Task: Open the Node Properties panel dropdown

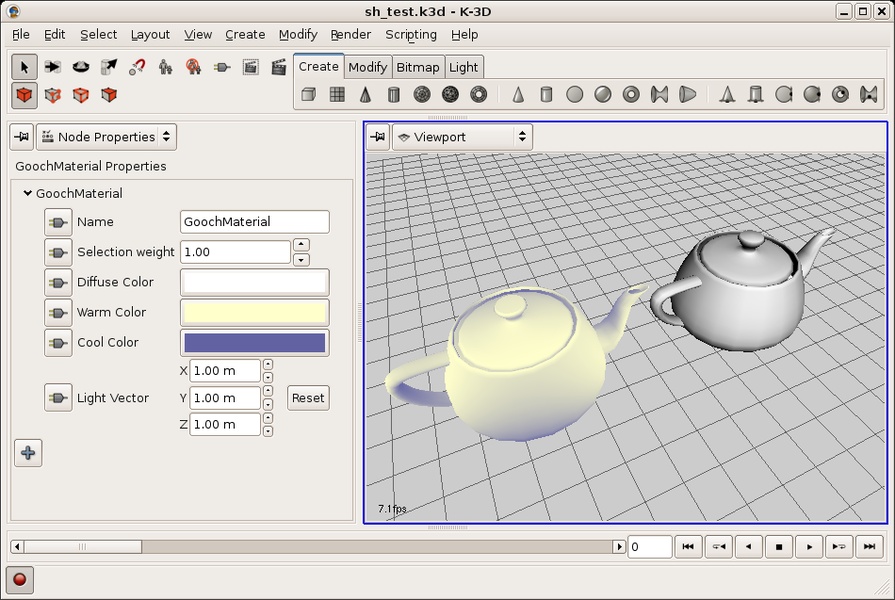Action: click(x=106, y=137)
